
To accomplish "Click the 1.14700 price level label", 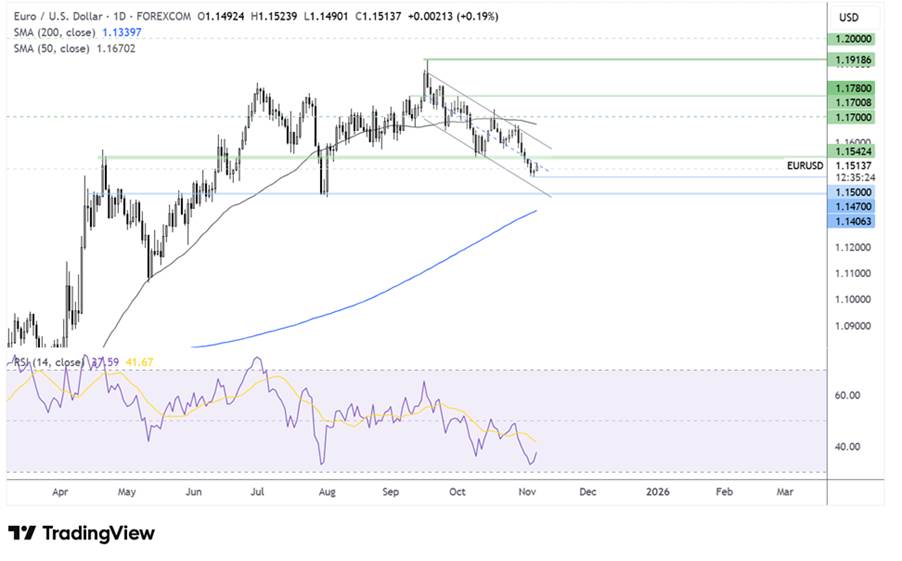I will coord(851,205).
